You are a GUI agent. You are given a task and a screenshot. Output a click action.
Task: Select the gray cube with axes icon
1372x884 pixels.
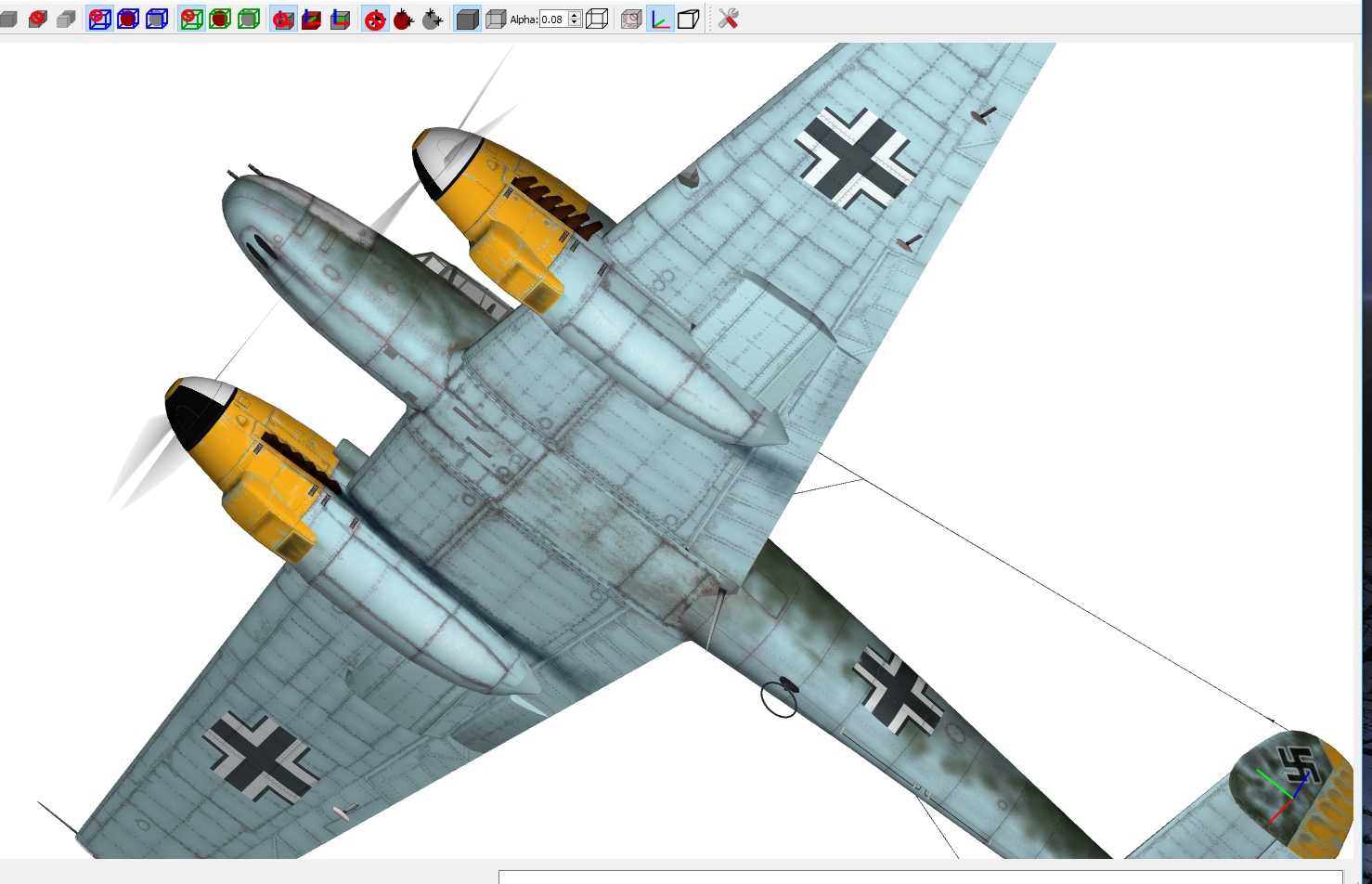click(x=341, y=19)
